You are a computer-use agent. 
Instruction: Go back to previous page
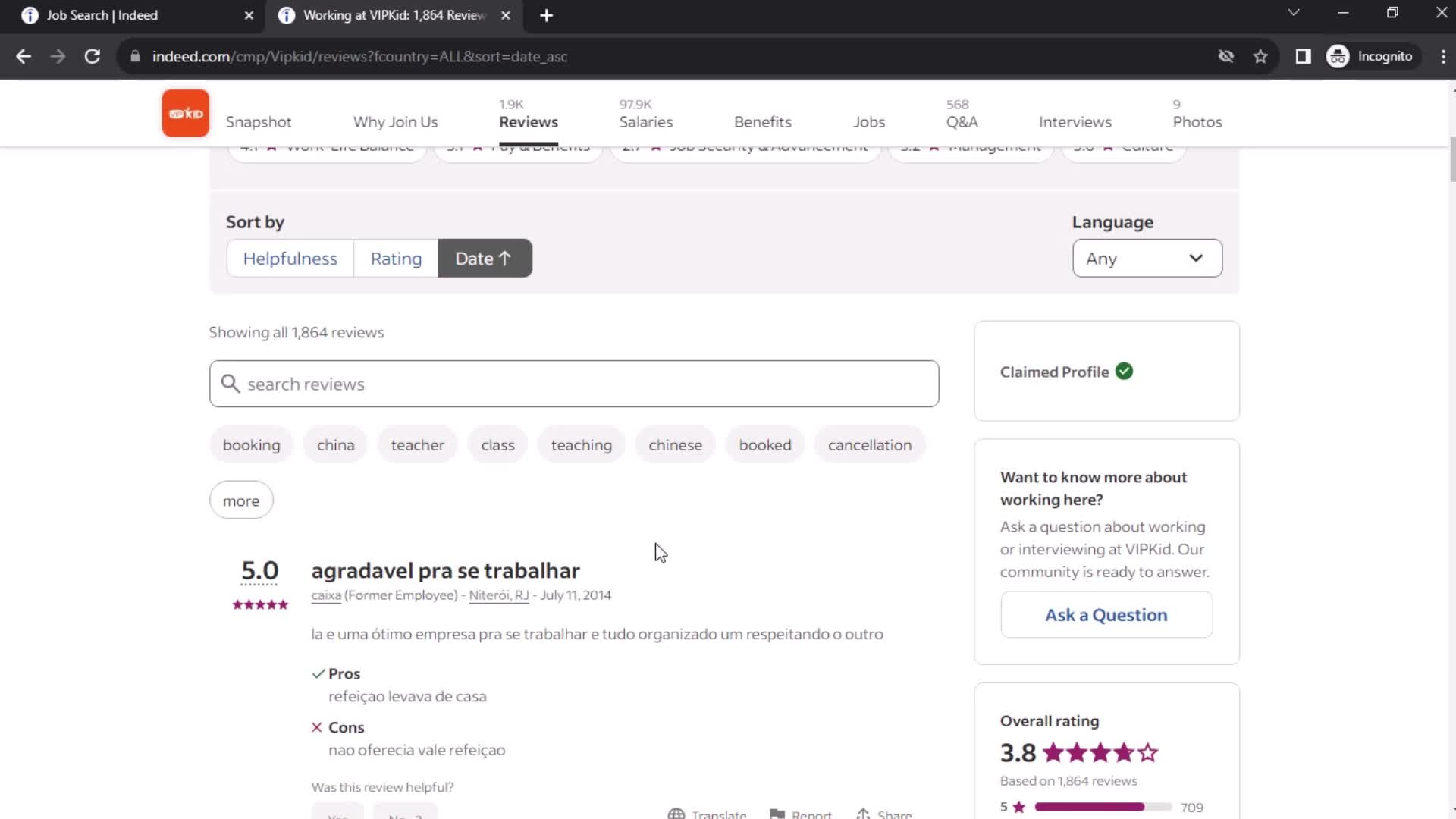click(x=24, y=56)
